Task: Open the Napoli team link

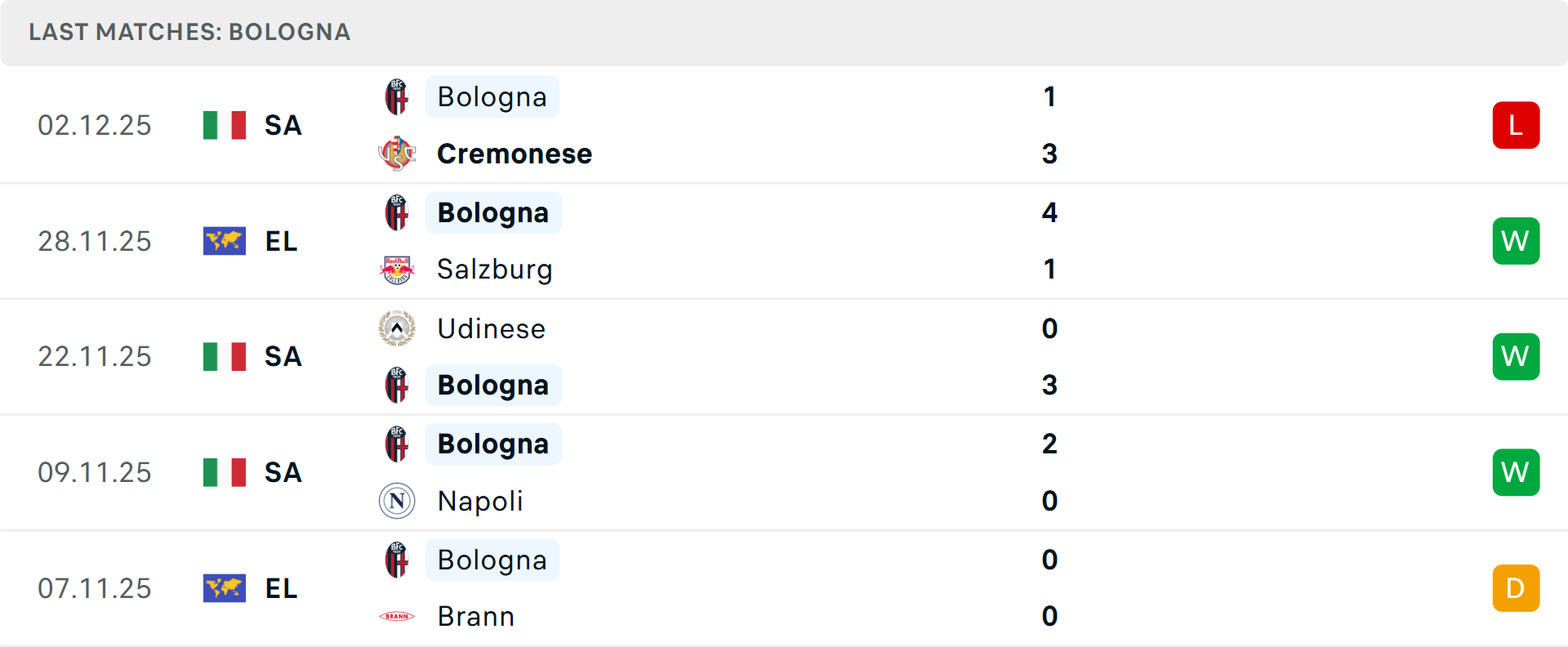Action: click(480, 501)
